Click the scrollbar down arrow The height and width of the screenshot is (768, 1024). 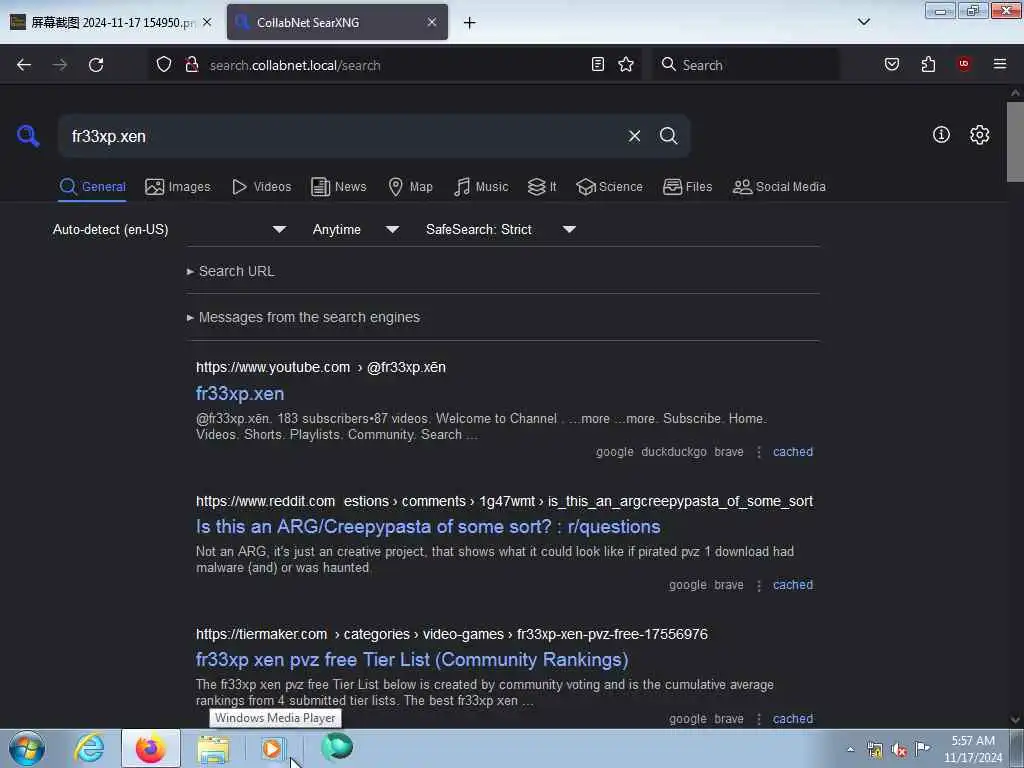pyautogui.click(x=1015, y=720)
